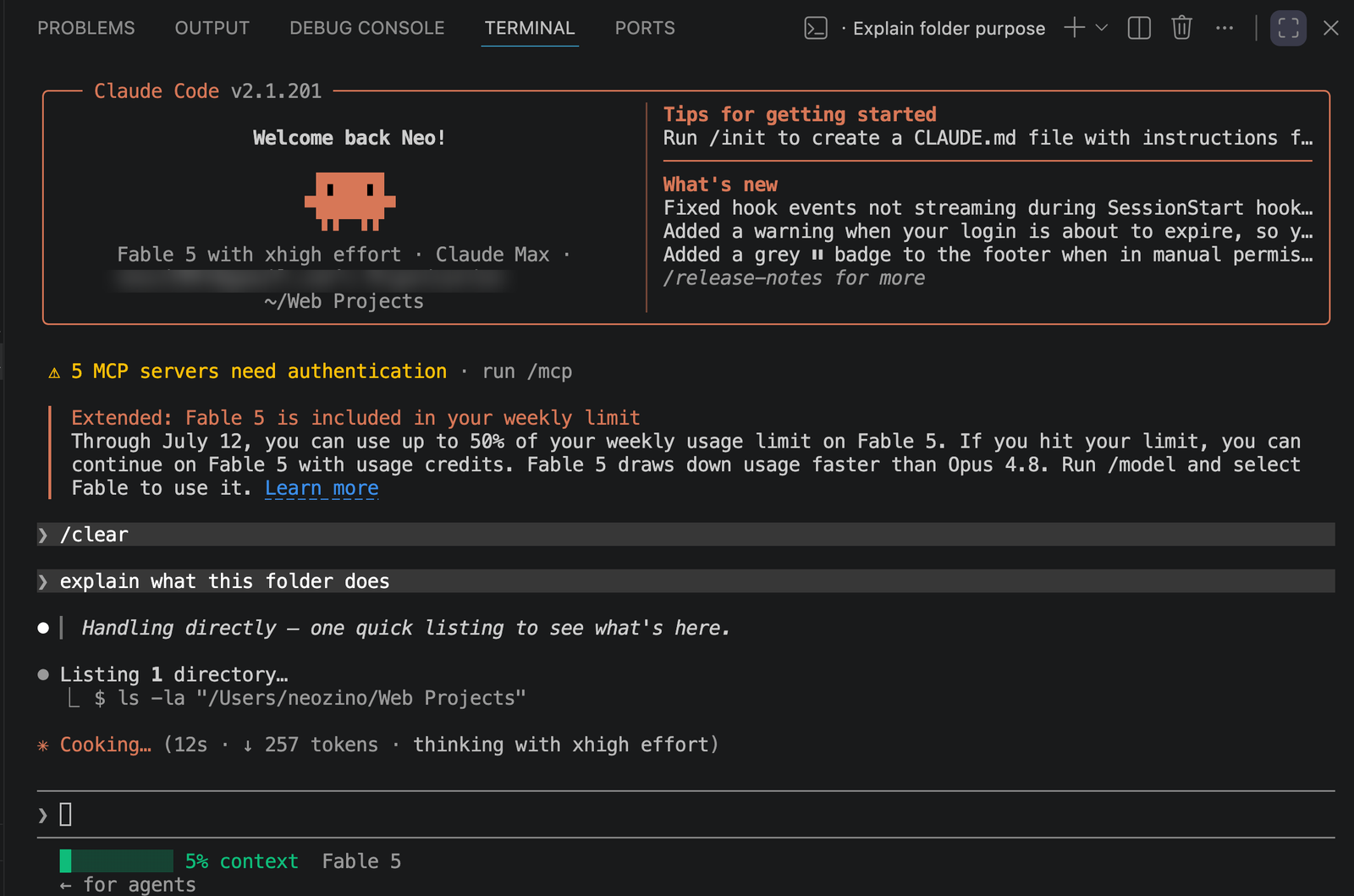Image resolution: width=1354 pixels, height=896 pixels.
Task: Click the '← for agents' hint
Action: click(128, 885)
